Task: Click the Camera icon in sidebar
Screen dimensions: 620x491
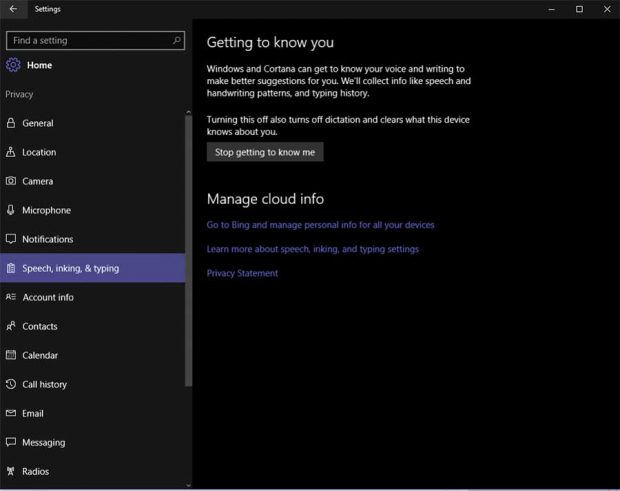Action: point(11,181)
